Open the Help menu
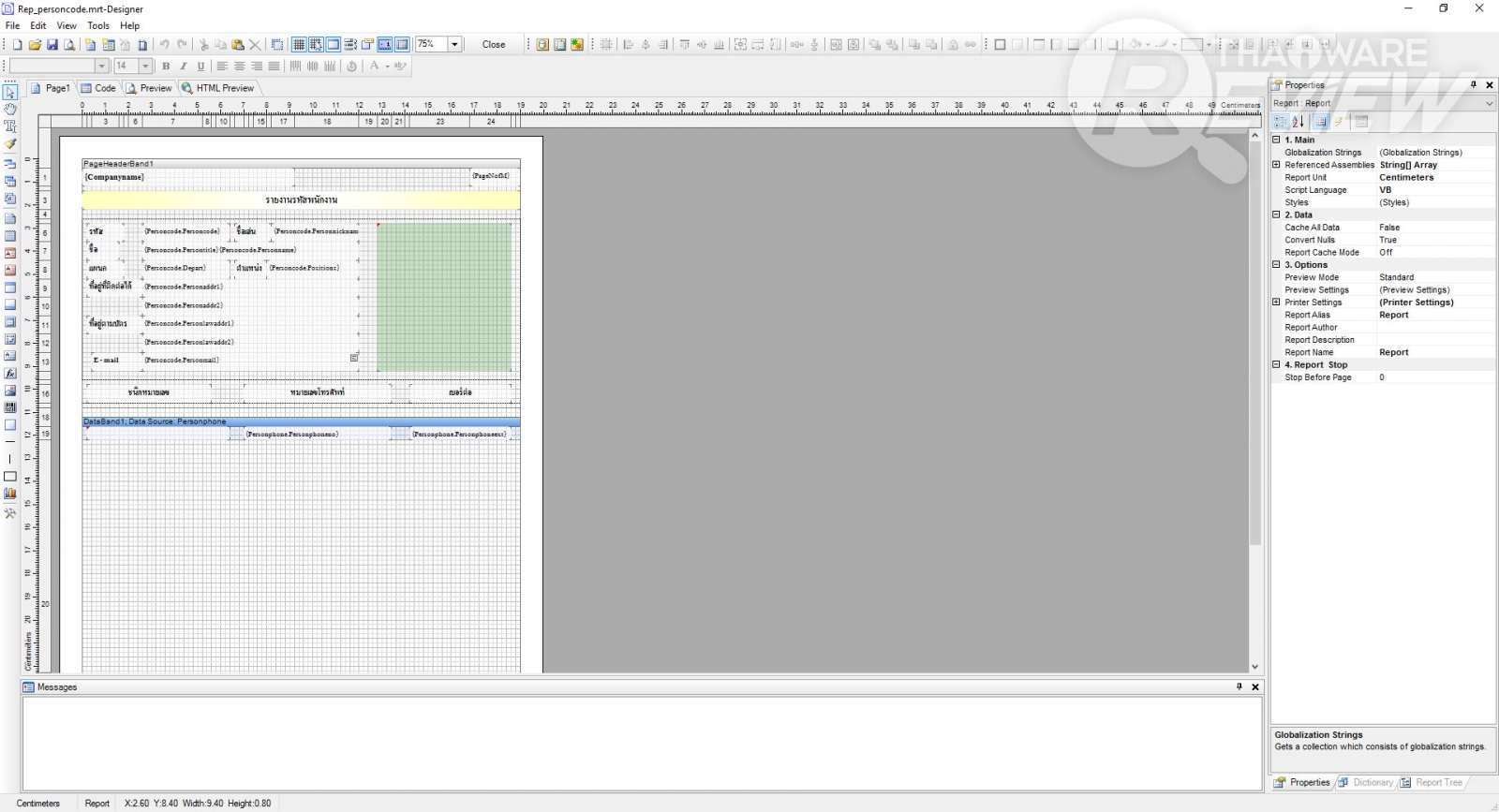 pos(130,26)
